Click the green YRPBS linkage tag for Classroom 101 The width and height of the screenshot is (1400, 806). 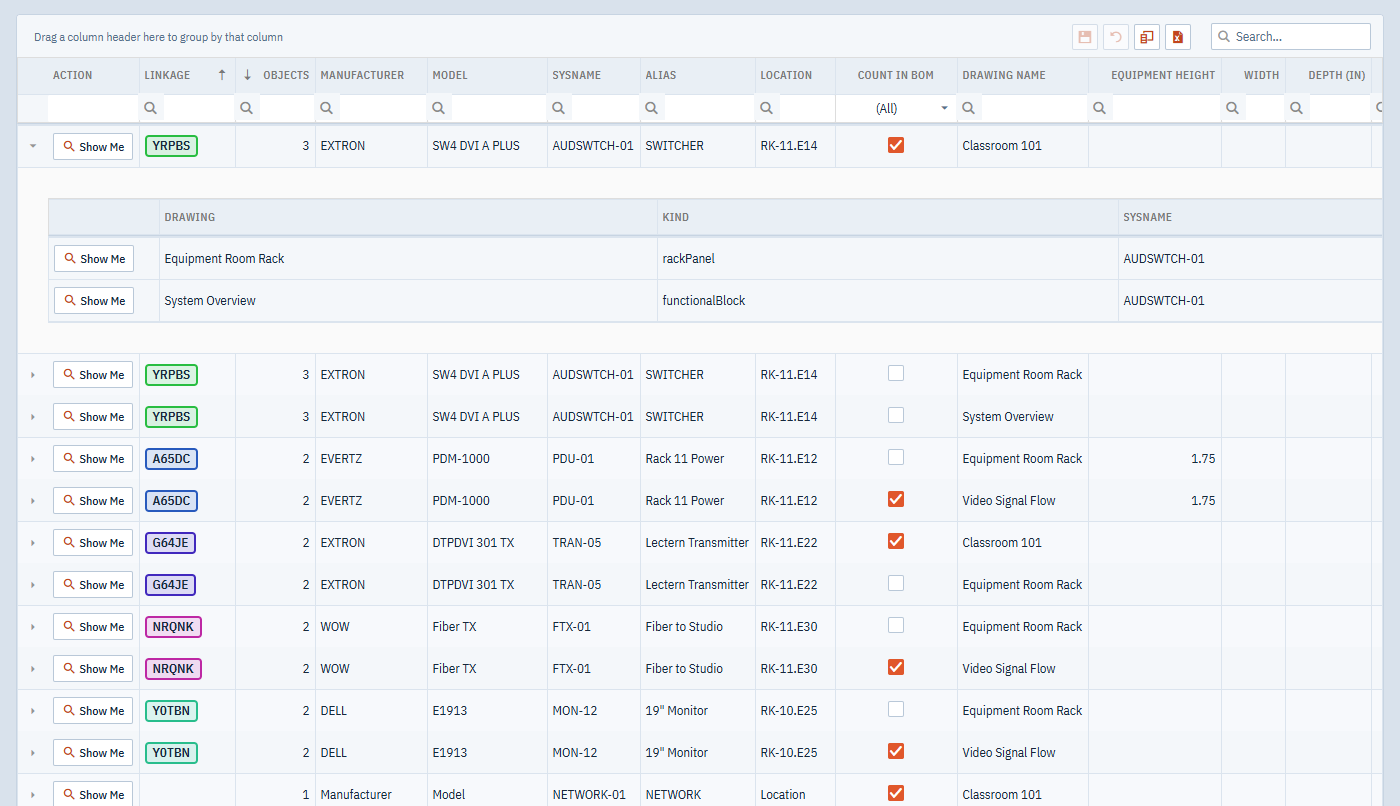click(171, 146)
